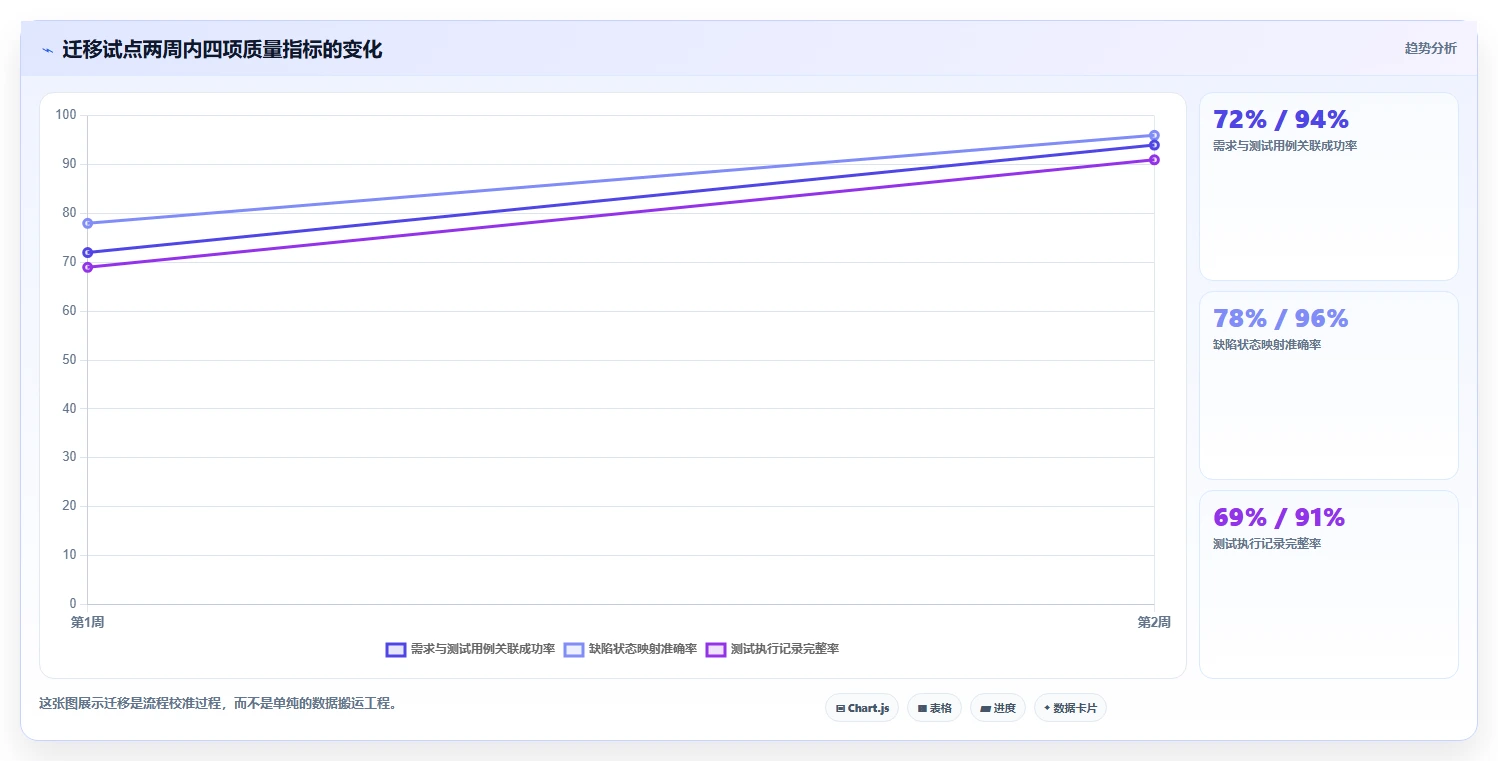Click the 第2周 x-axis label
Screen dimensions: 1498x761
(1154, 622)
